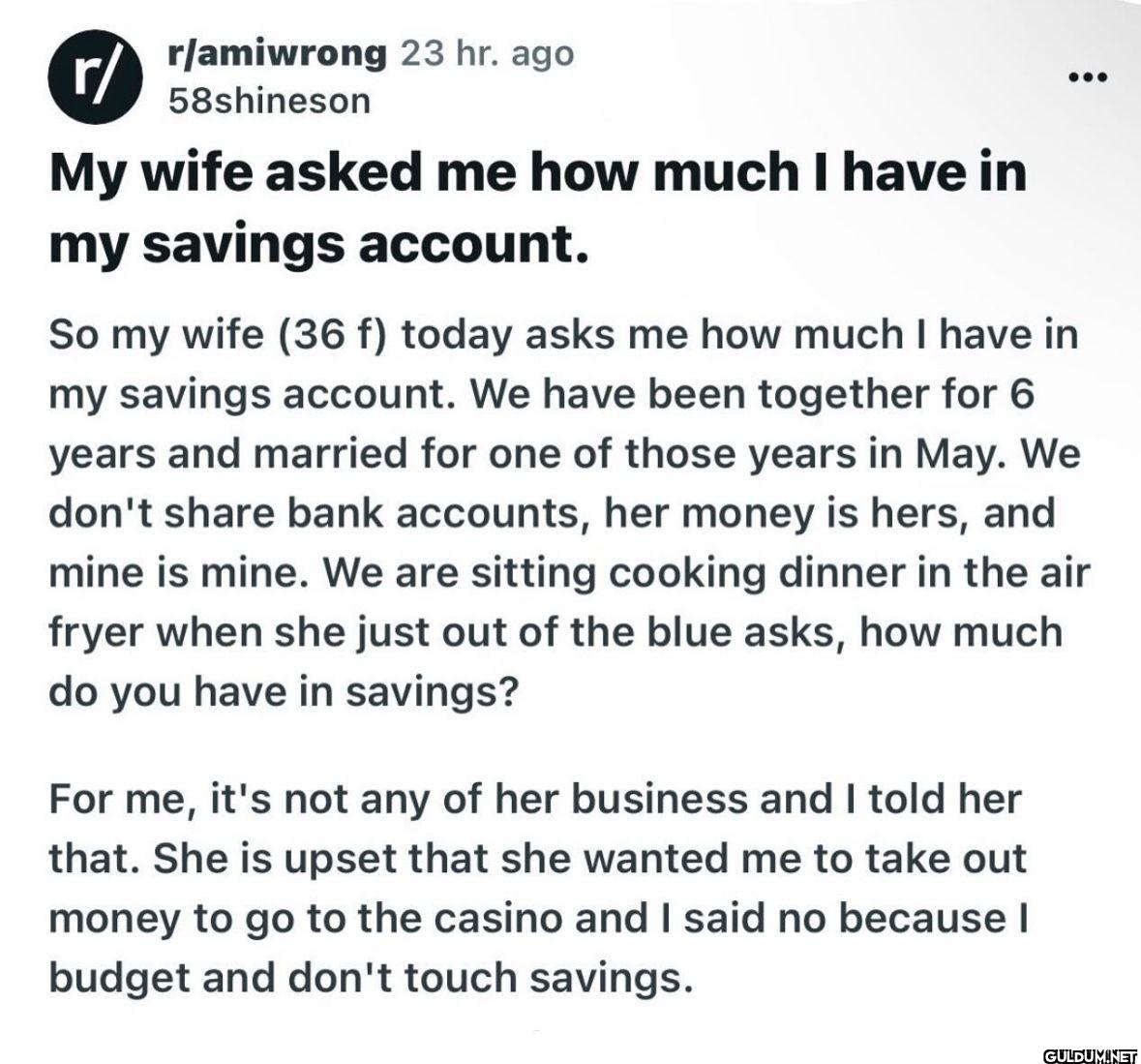Open the three-dot more options menu
The height and width of the screenshot is (1064, 1141).
[x=1093, y=76]
